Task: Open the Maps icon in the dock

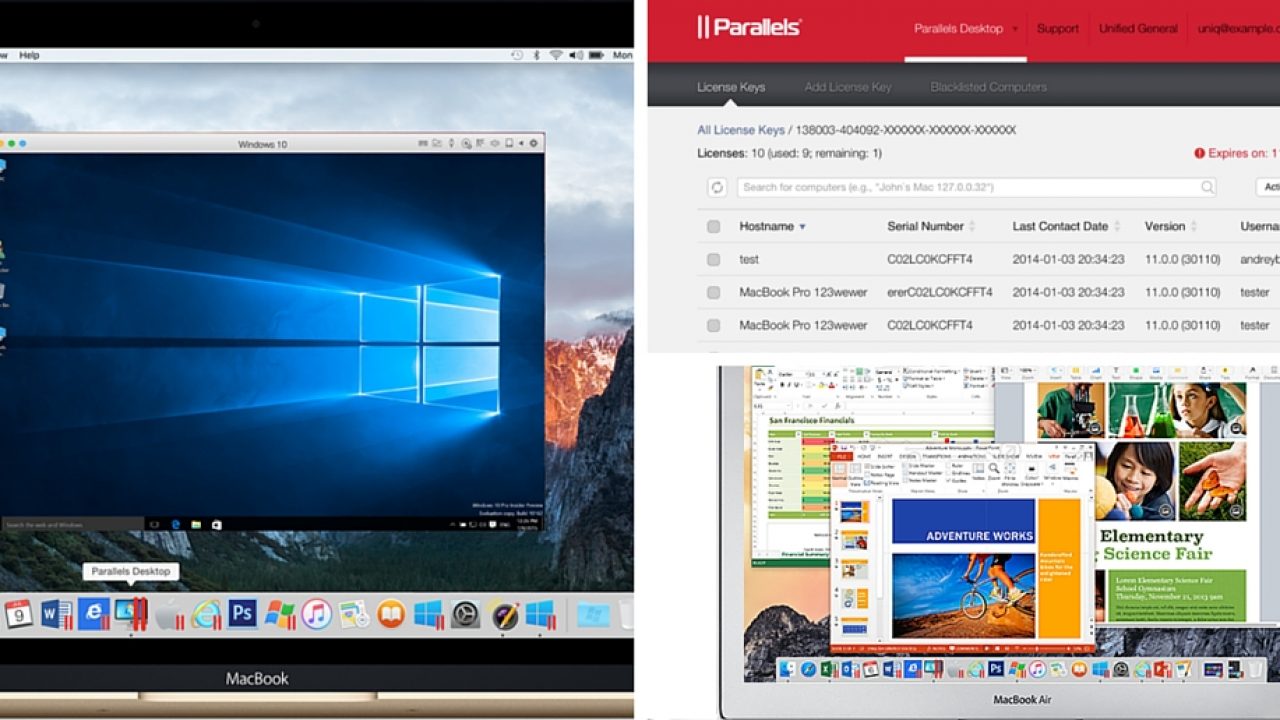Action: (x=353, y=613)
